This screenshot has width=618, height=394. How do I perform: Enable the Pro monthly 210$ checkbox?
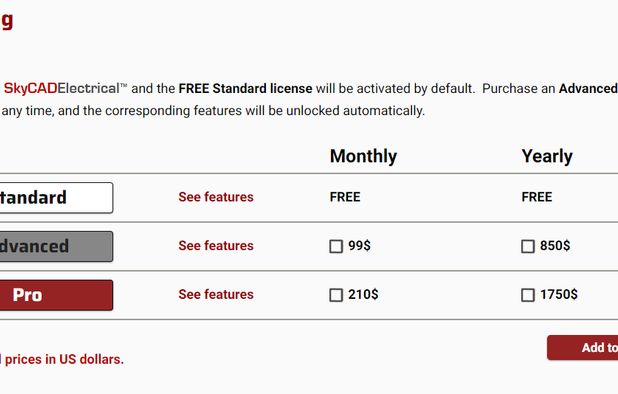(336, 295)
